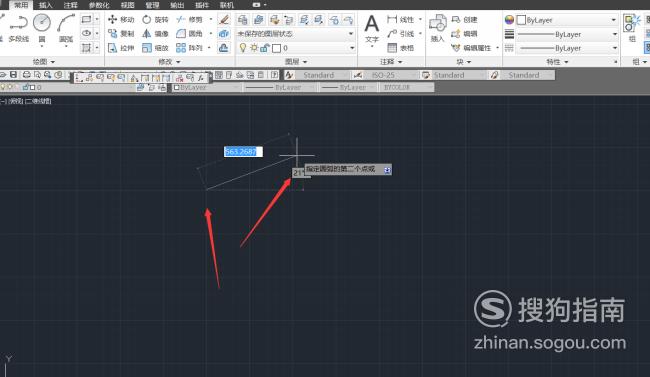Screen dimensions: 650x377
Task: Switch to the Home (常用) ribbon tab
Action: click(21, 5)
